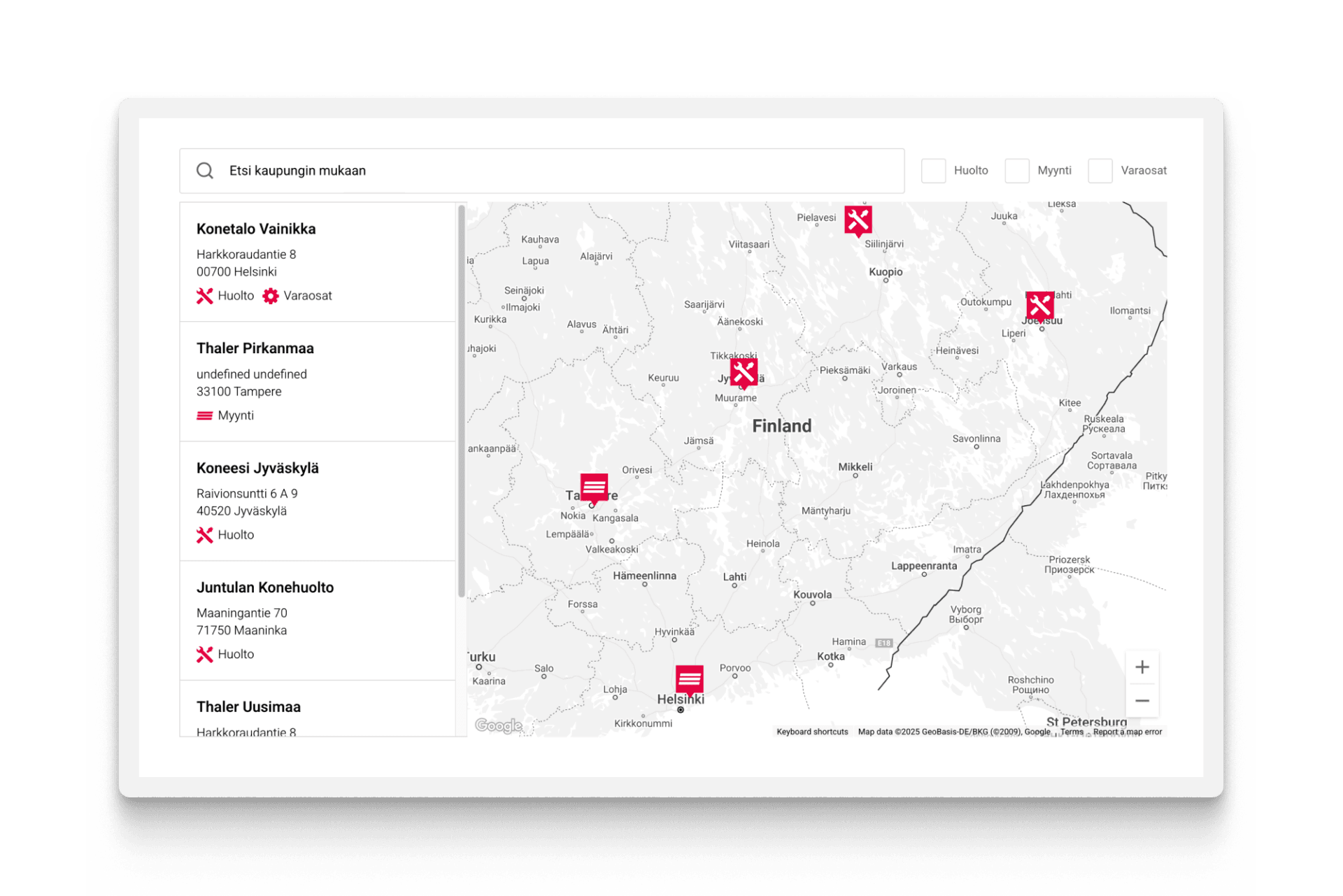The image size is (1343, 896).
Task: Click Myynti icon under Thaler Pirkanmaa
Action: coord(204,415)
